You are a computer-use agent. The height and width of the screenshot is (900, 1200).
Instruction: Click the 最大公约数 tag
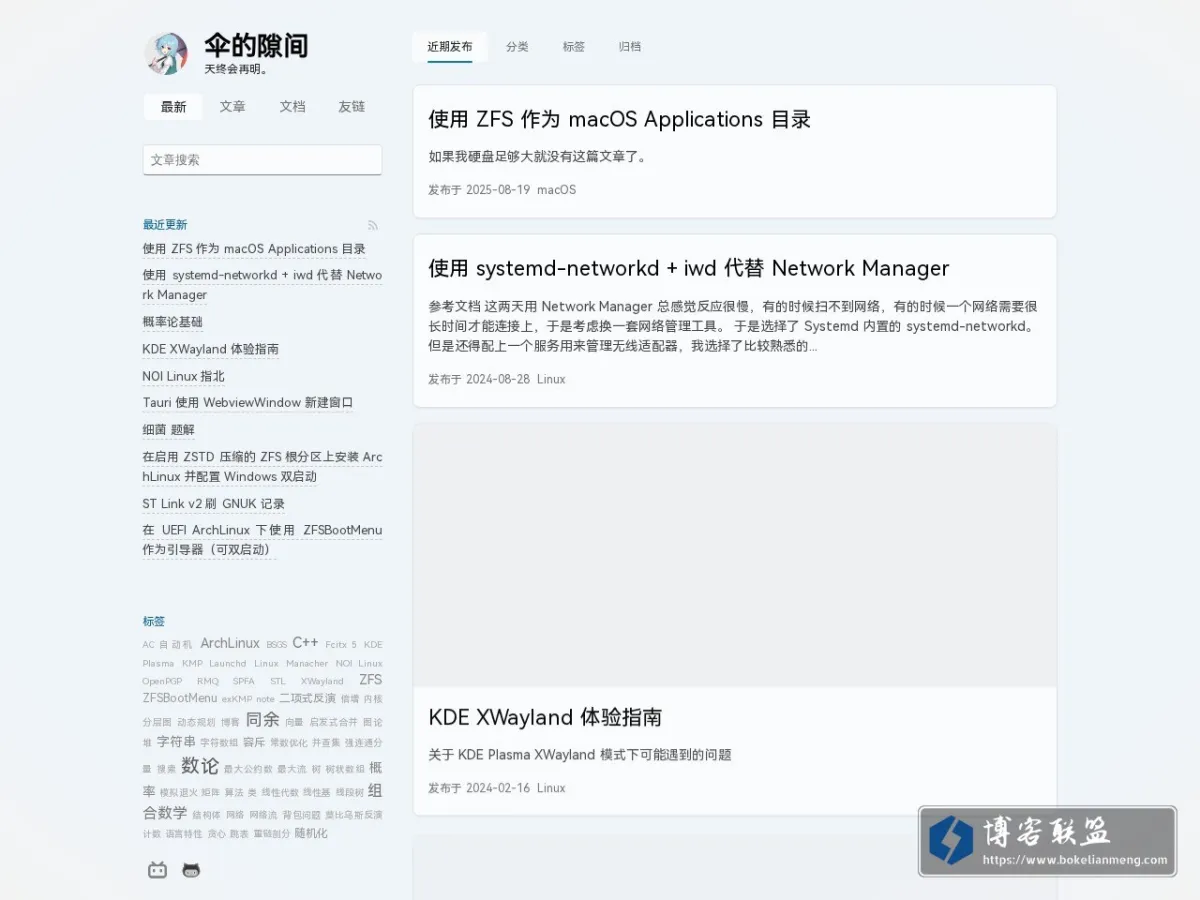248,769
